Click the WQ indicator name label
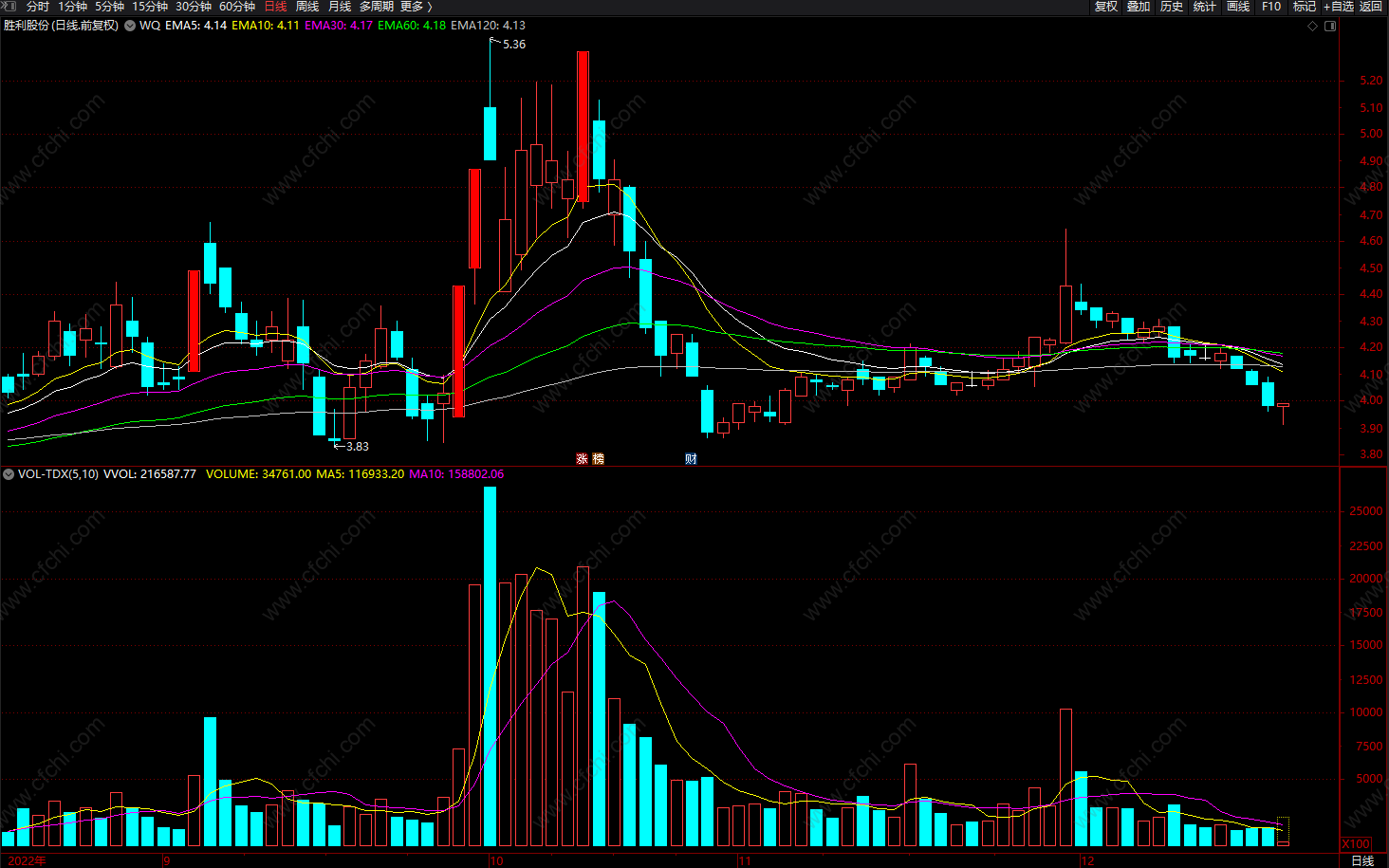The image size is (1389, 868). [x=150, y=26]
